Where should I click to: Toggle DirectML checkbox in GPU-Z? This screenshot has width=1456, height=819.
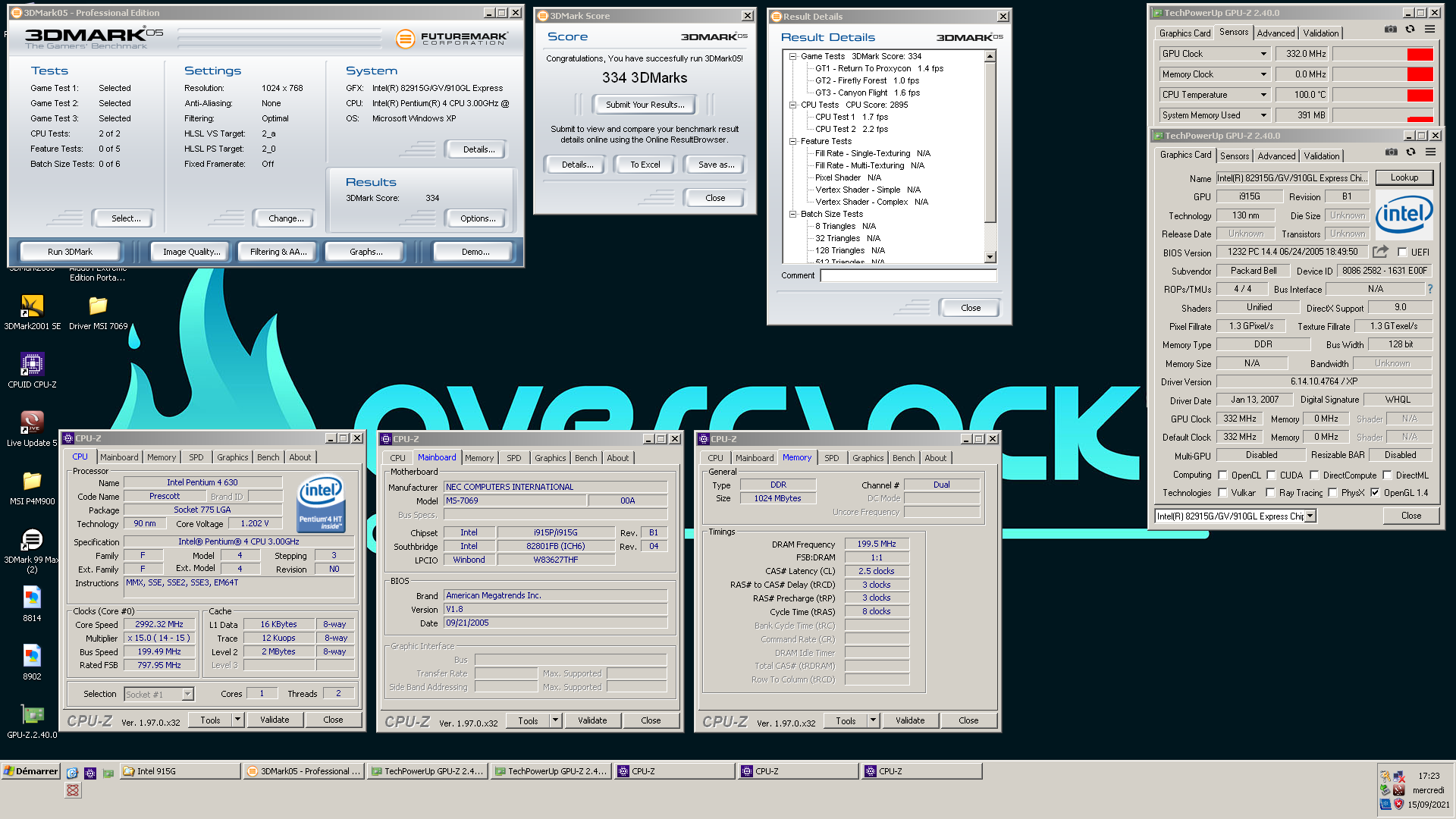(x=1387, y=475)
